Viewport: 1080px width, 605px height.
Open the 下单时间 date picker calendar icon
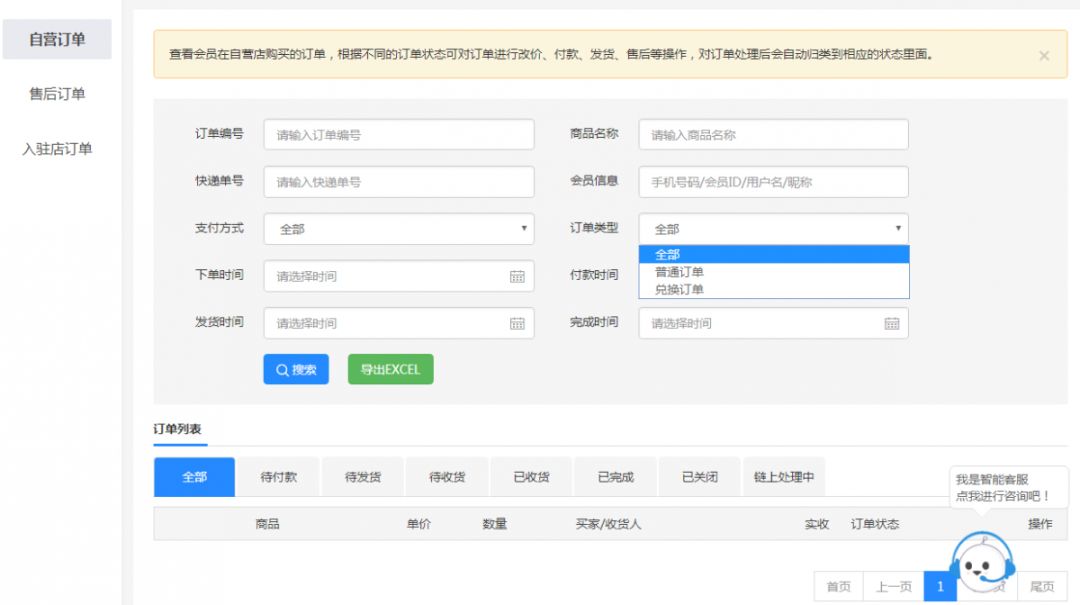pyautogui.click(x=517, y=276)
